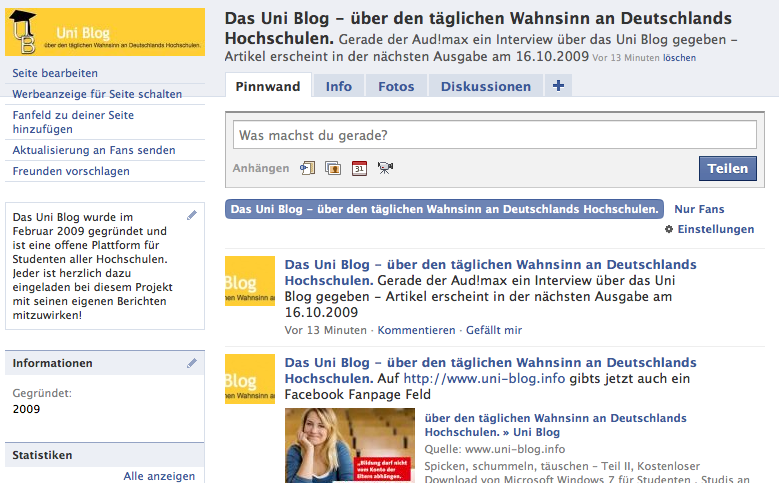Click the Uni Blog avatar on the Fanpage Feld post
The height and width of the screenshot is (483, 779).
pyautogui.click(x=250, y=379)
